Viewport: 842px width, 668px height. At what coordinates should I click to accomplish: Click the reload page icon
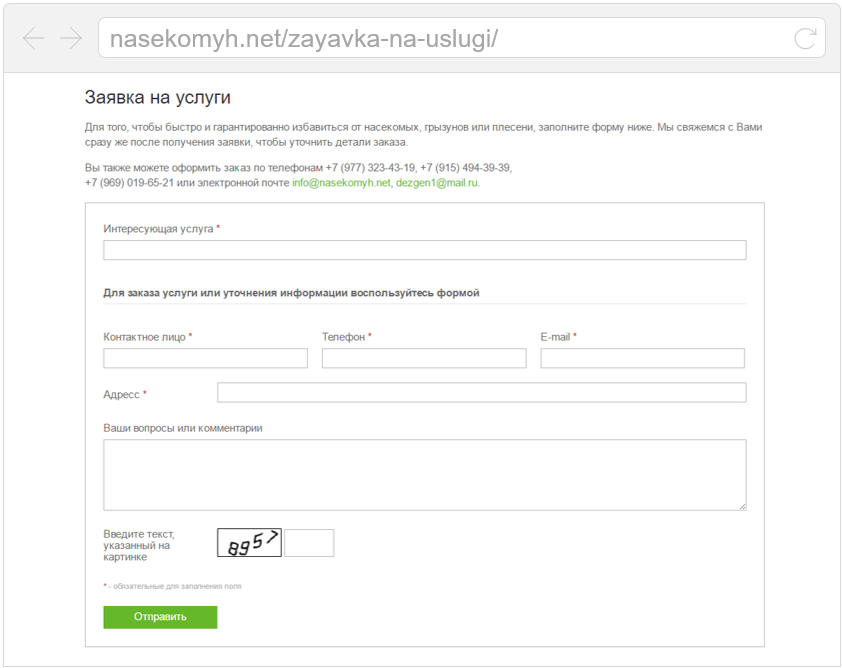click(805, 39)
